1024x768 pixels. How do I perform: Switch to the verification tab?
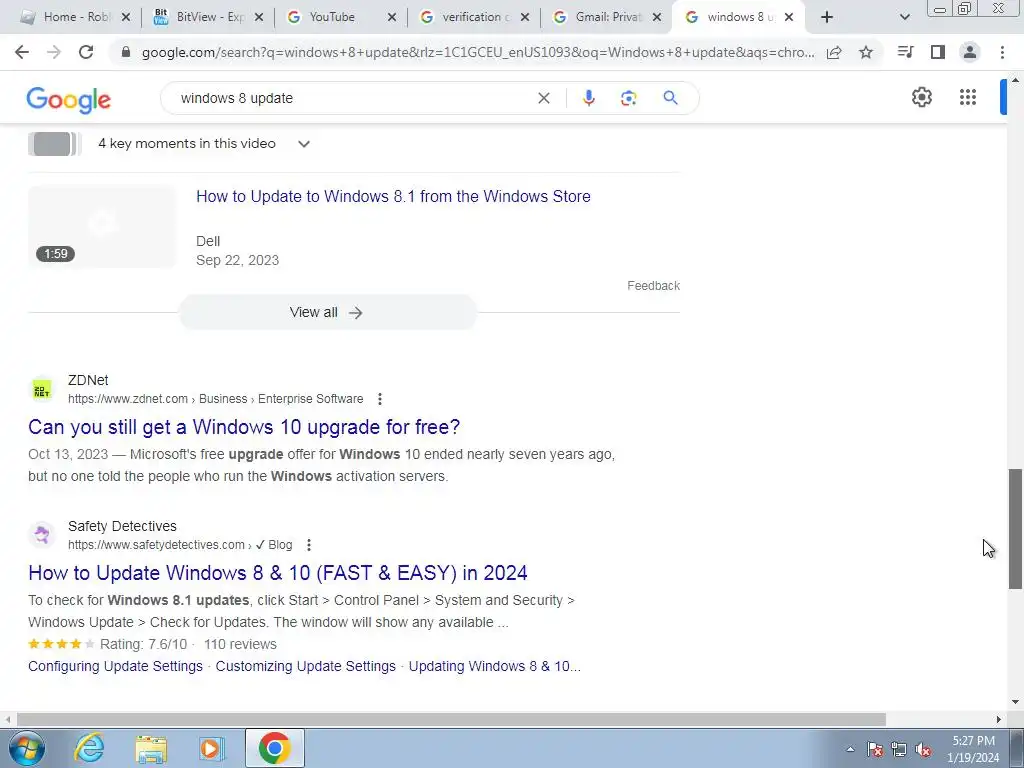(474, 17)
